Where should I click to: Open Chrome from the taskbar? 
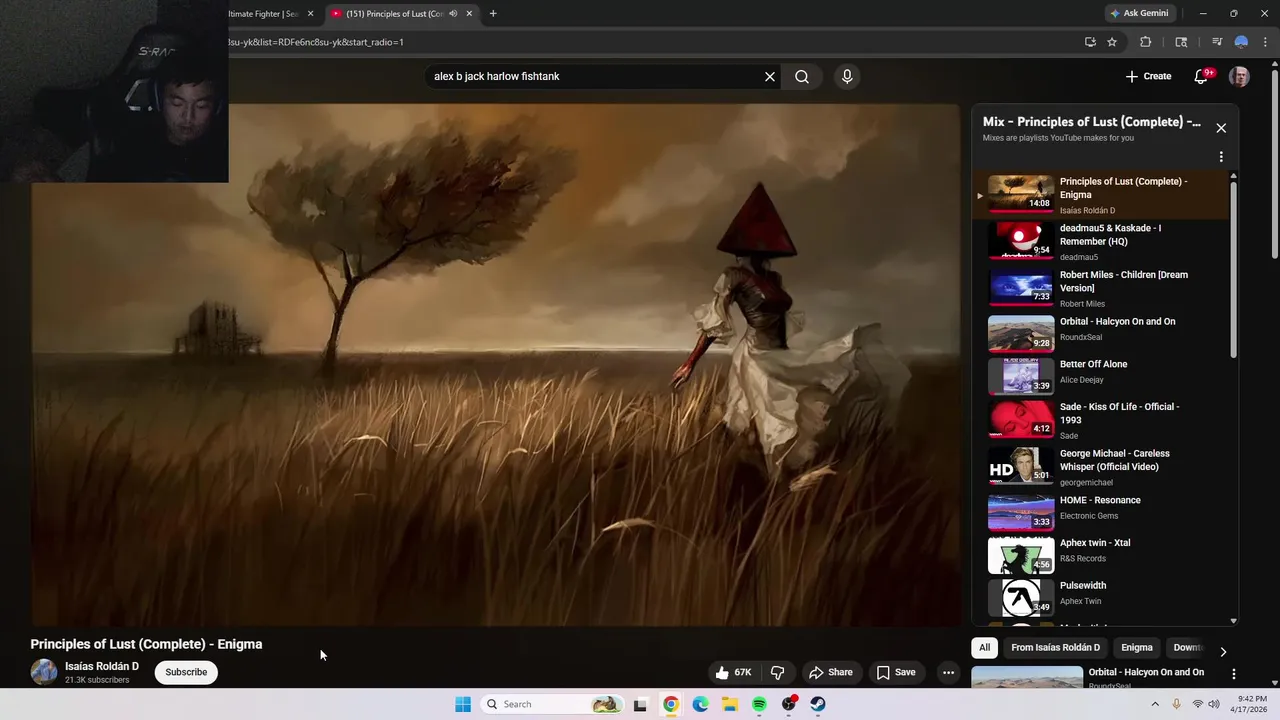(x=671, y=704)
